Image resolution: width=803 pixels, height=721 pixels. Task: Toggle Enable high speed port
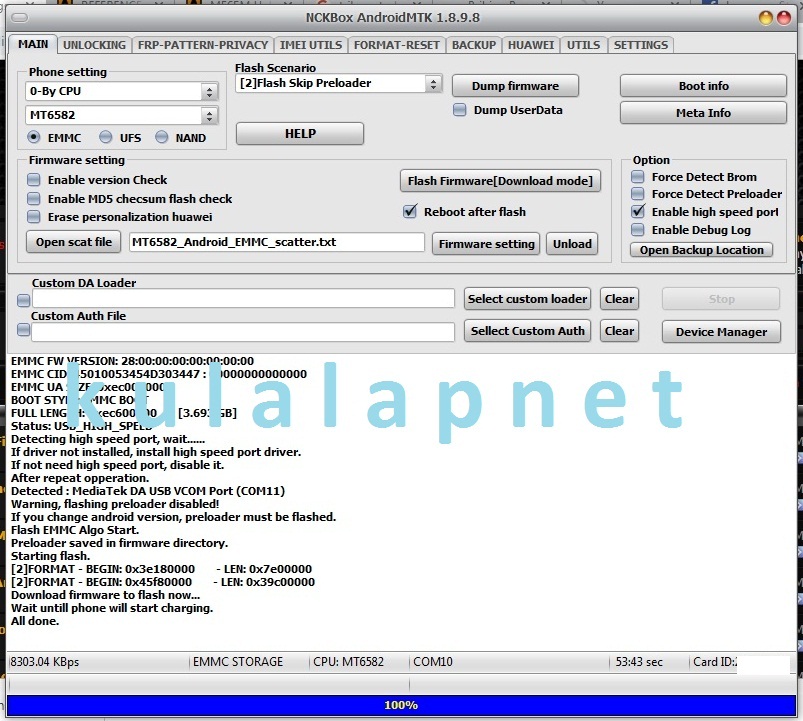pos(638,211)
